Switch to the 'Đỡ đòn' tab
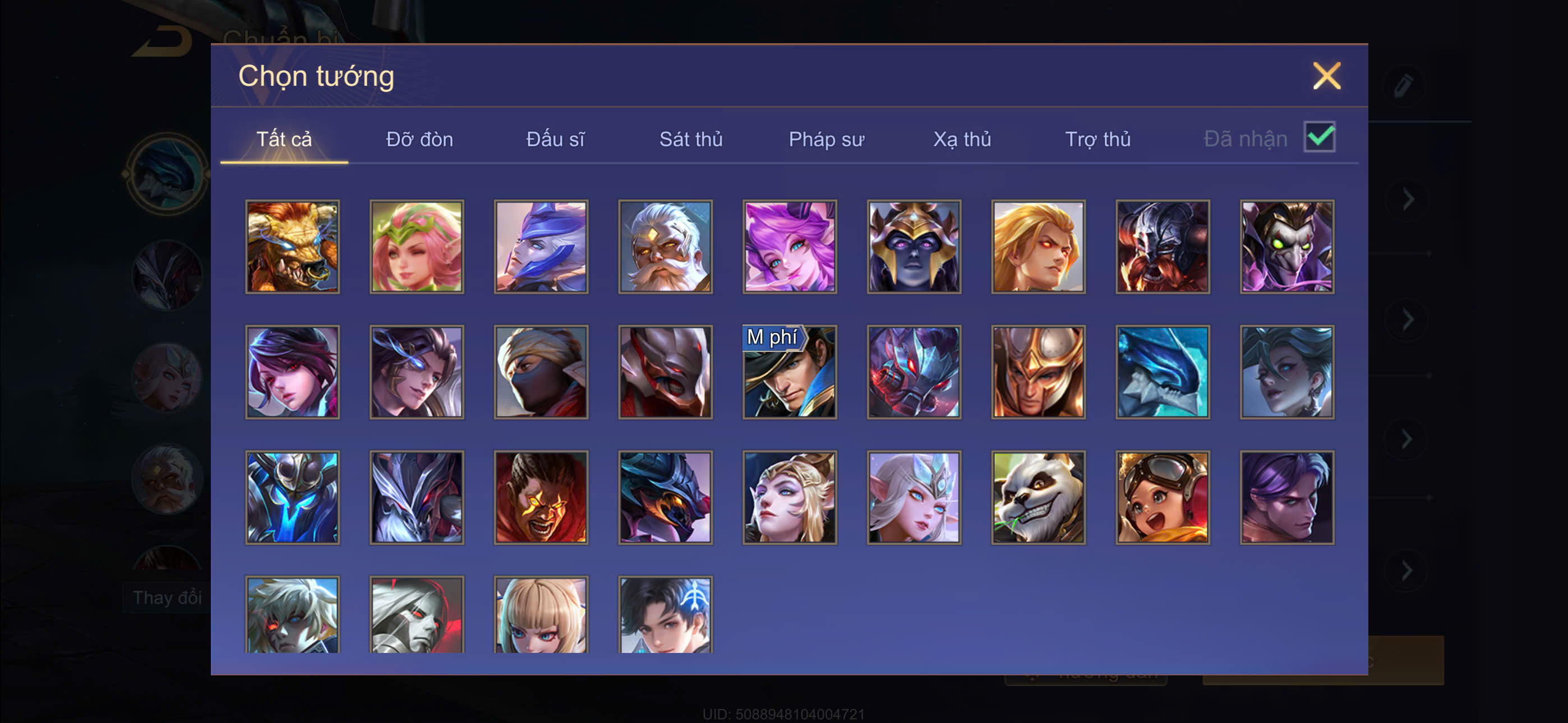Viewport: 1568px width, 723px height. pyautogui.click(x=419, y=140)
